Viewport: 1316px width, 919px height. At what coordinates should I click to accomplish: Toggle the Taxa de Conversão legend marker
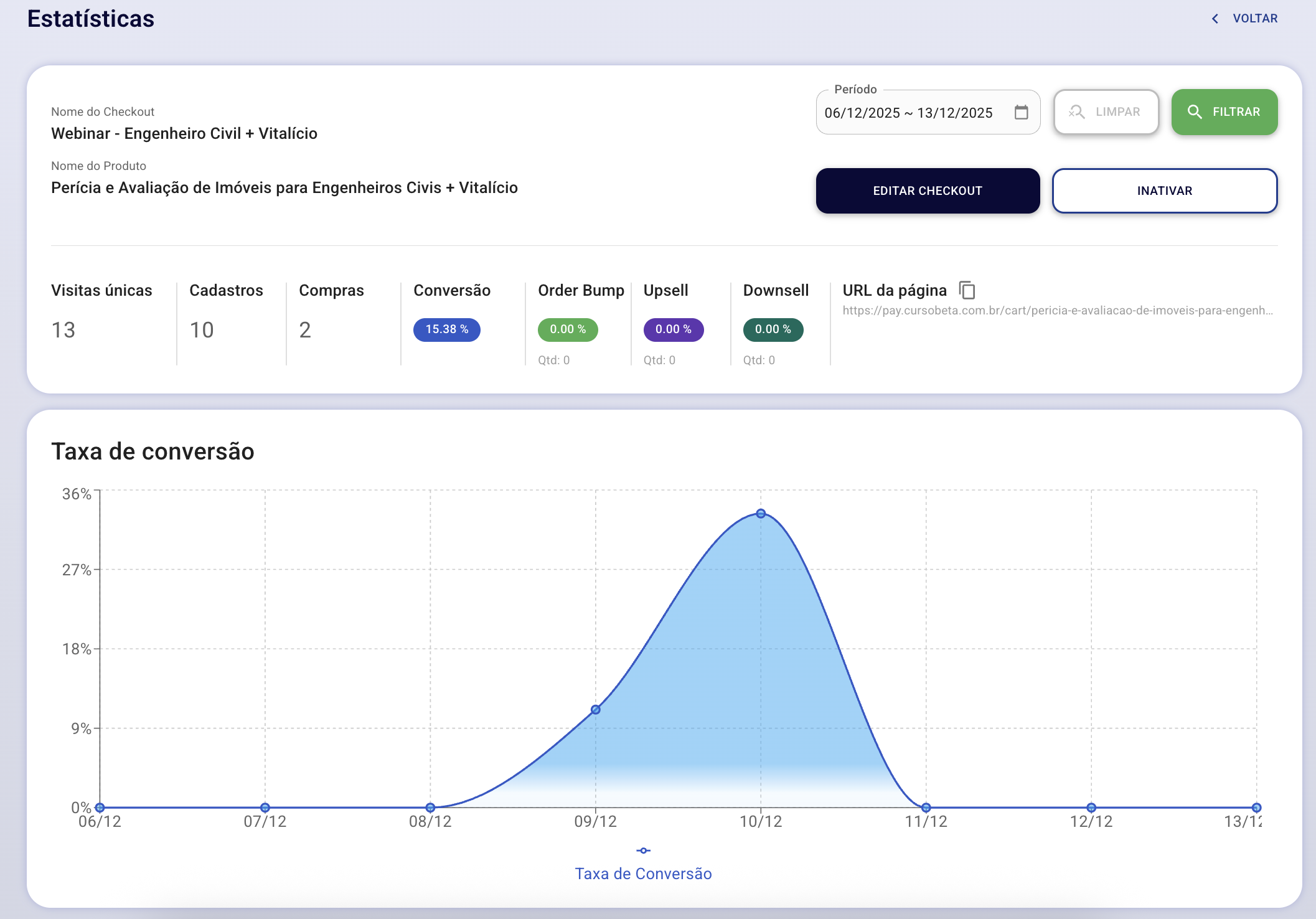pyautogui.click(x=644, y=851)
